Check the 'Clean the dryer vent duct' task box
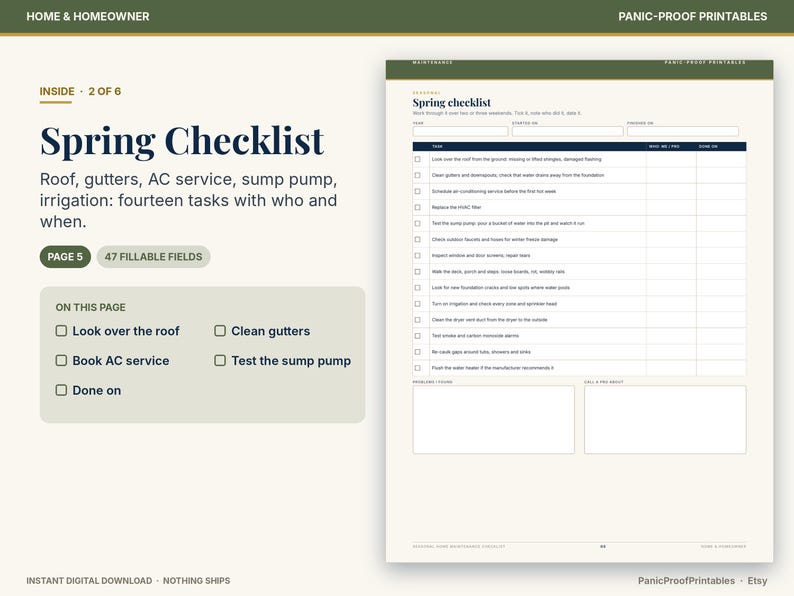The height and width of the screenshot is (596, 794). pyautogui.click(x=418, y=320)
